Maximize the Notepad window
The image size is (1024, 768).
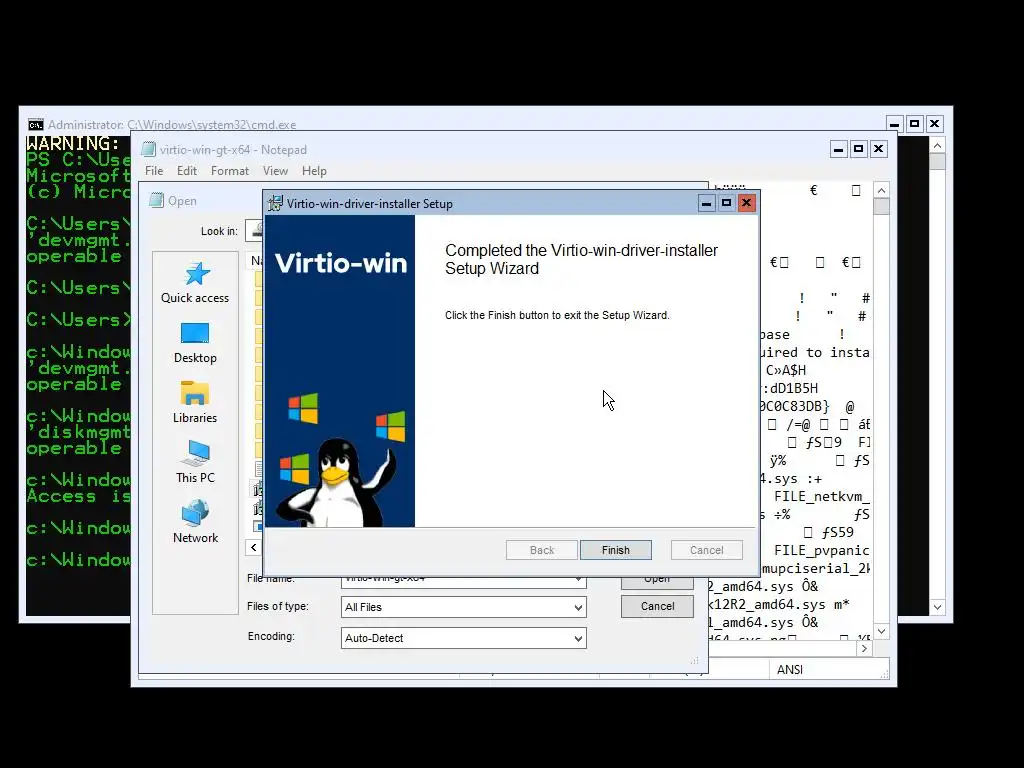858,149
